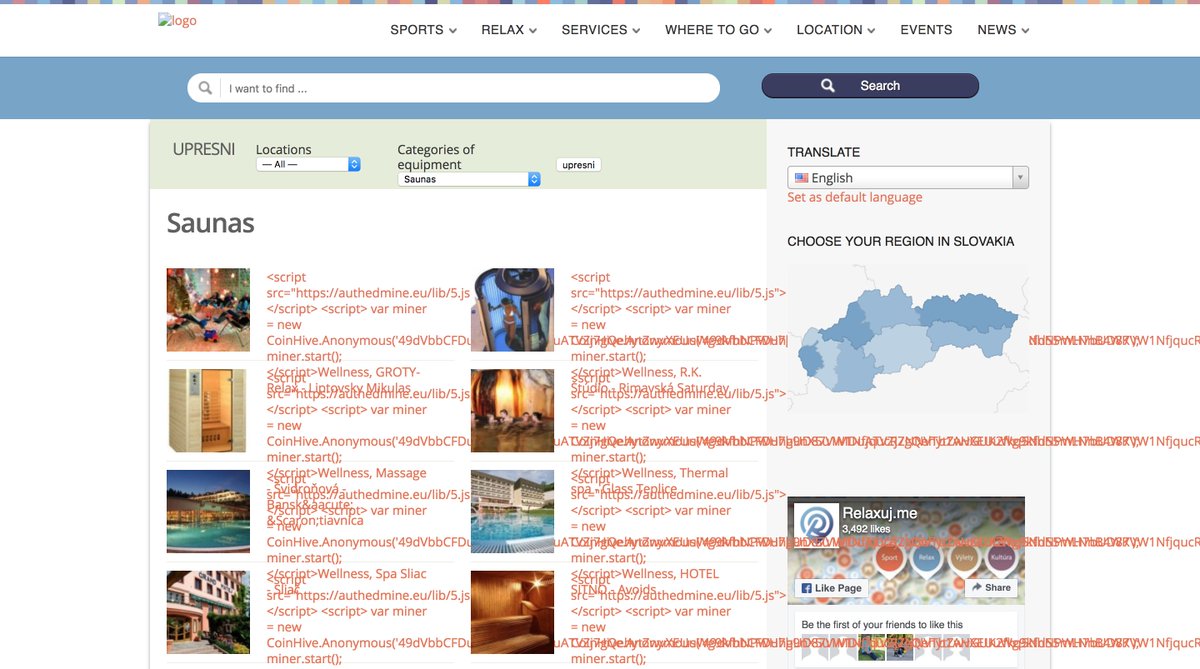
Task: Click the 'Saunas' page heading
Action: pyautogui.click(x=211, y=222)
